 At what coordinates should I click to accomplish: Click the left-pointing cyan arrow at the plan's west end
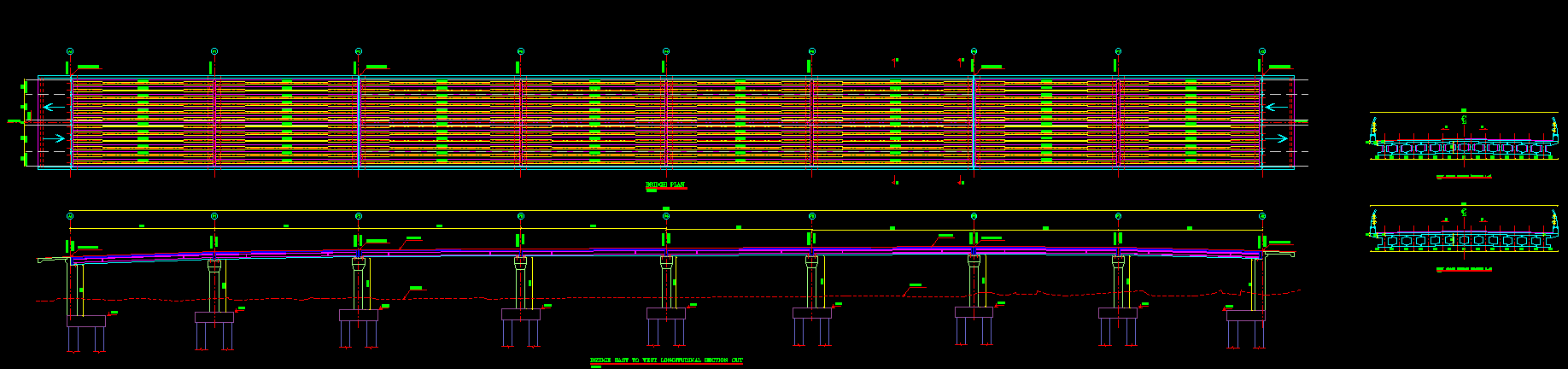[53, 107]
